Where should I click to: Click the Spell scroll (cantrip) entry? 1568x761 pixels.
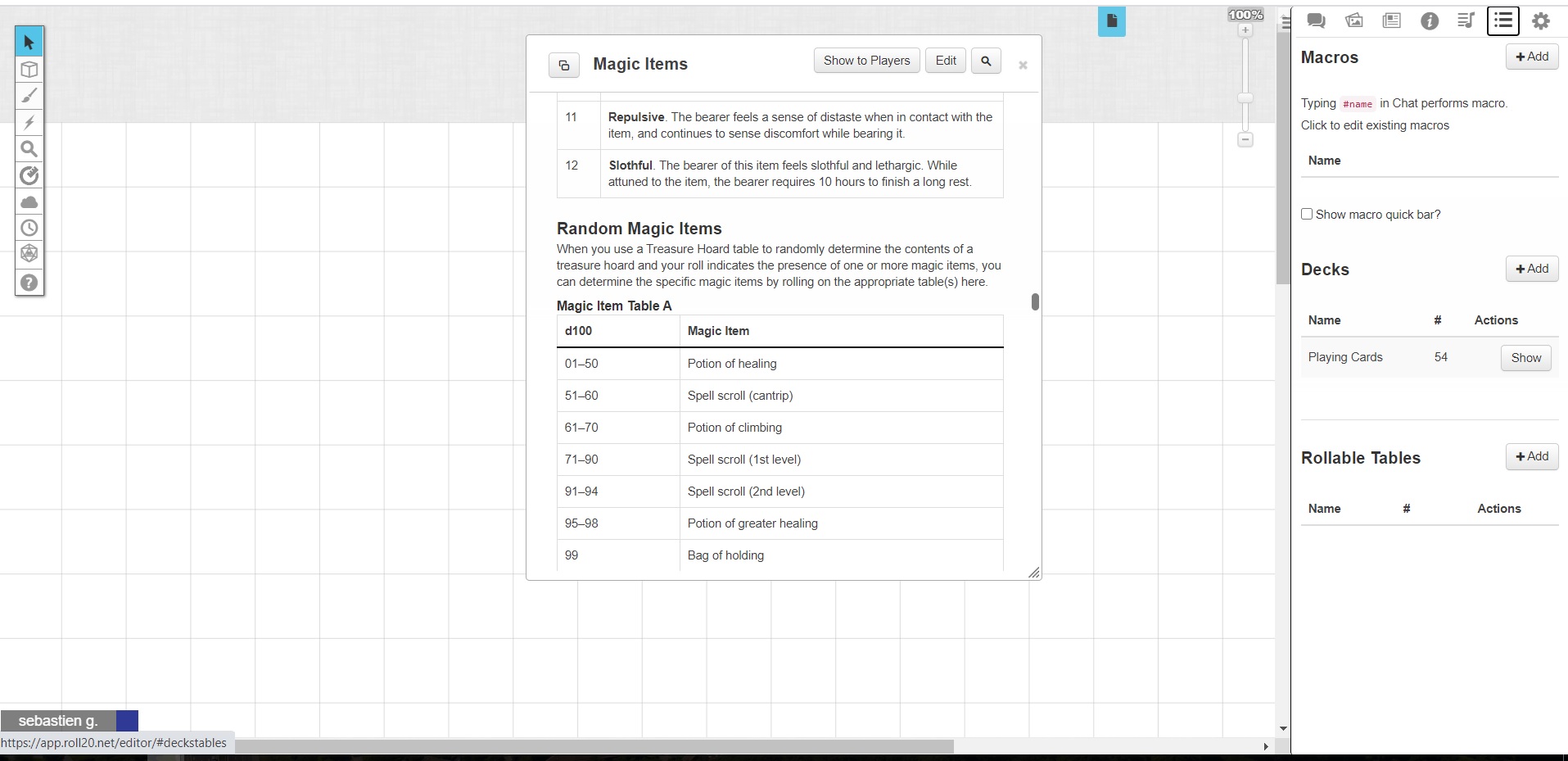pos(740,396)
